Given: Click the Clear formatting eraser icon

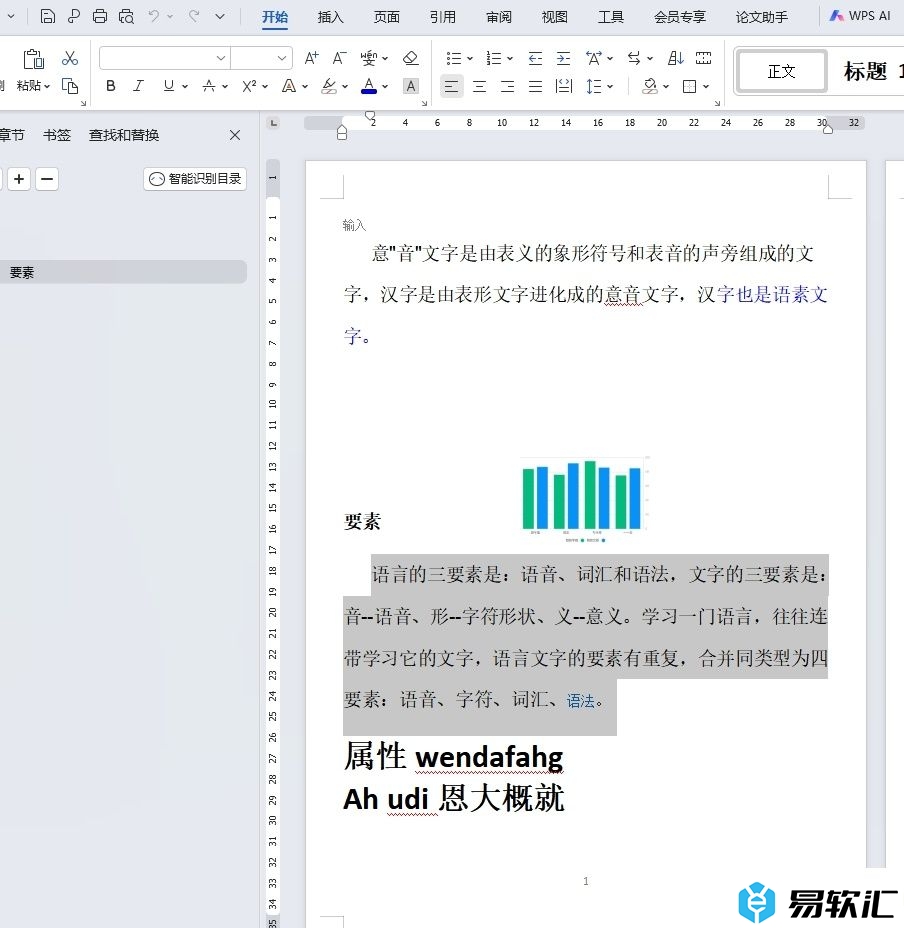Looking at the screenshot, I should tap(410, 58).
